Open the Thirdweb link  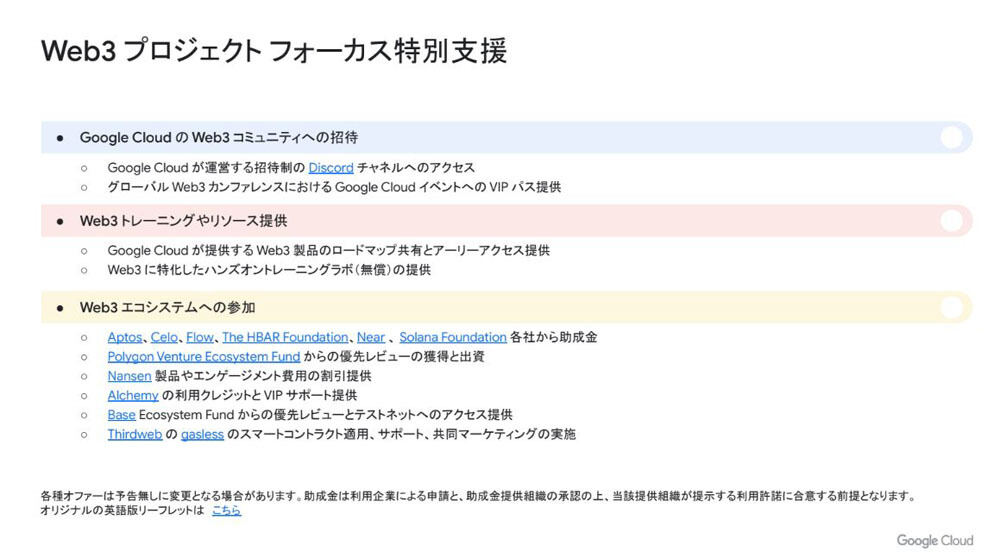(x=135, y=434)
